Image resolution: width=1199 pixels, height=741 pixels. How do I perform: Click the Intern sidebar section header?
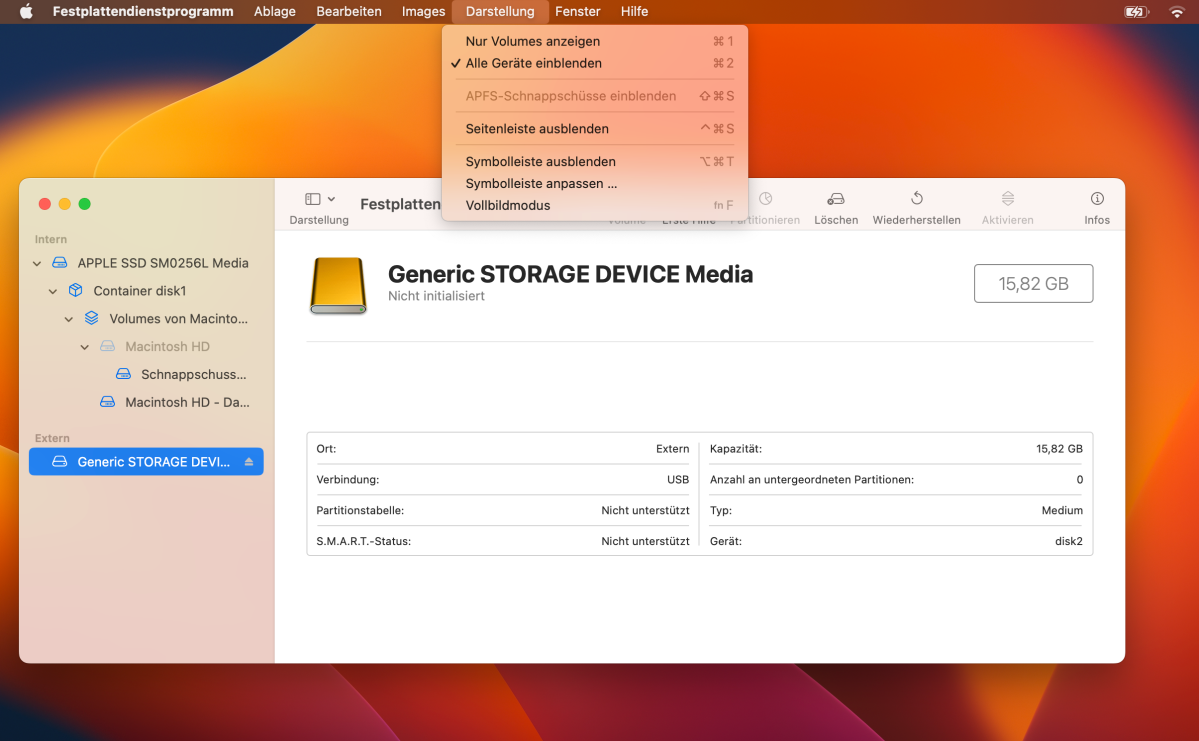(x=50, y=239)
